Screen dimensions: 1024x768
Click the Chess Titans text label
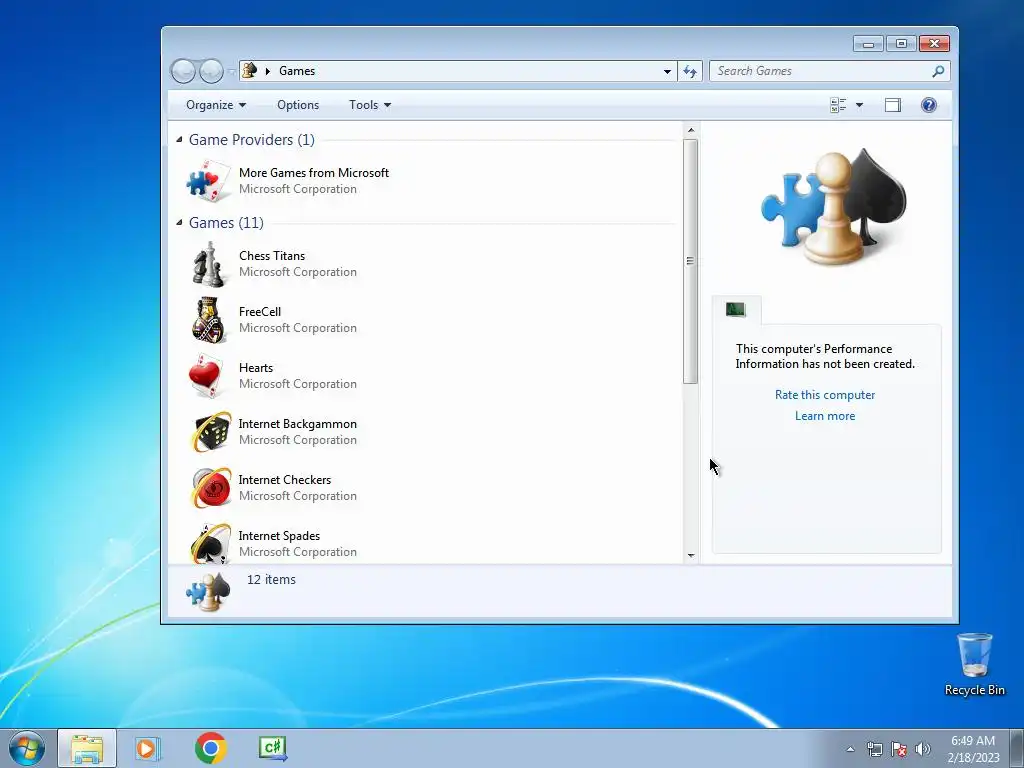pos(272,255)
